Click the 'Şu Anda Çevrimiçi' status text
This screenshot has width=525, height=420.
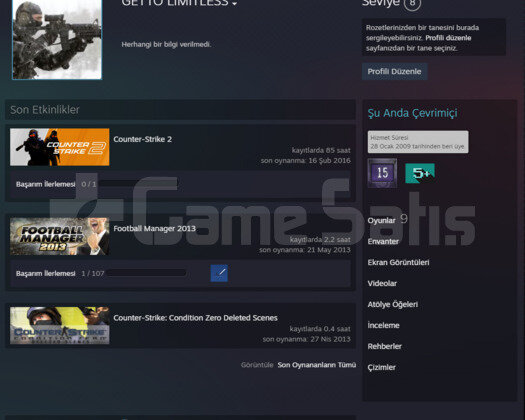tap(412, 113)
